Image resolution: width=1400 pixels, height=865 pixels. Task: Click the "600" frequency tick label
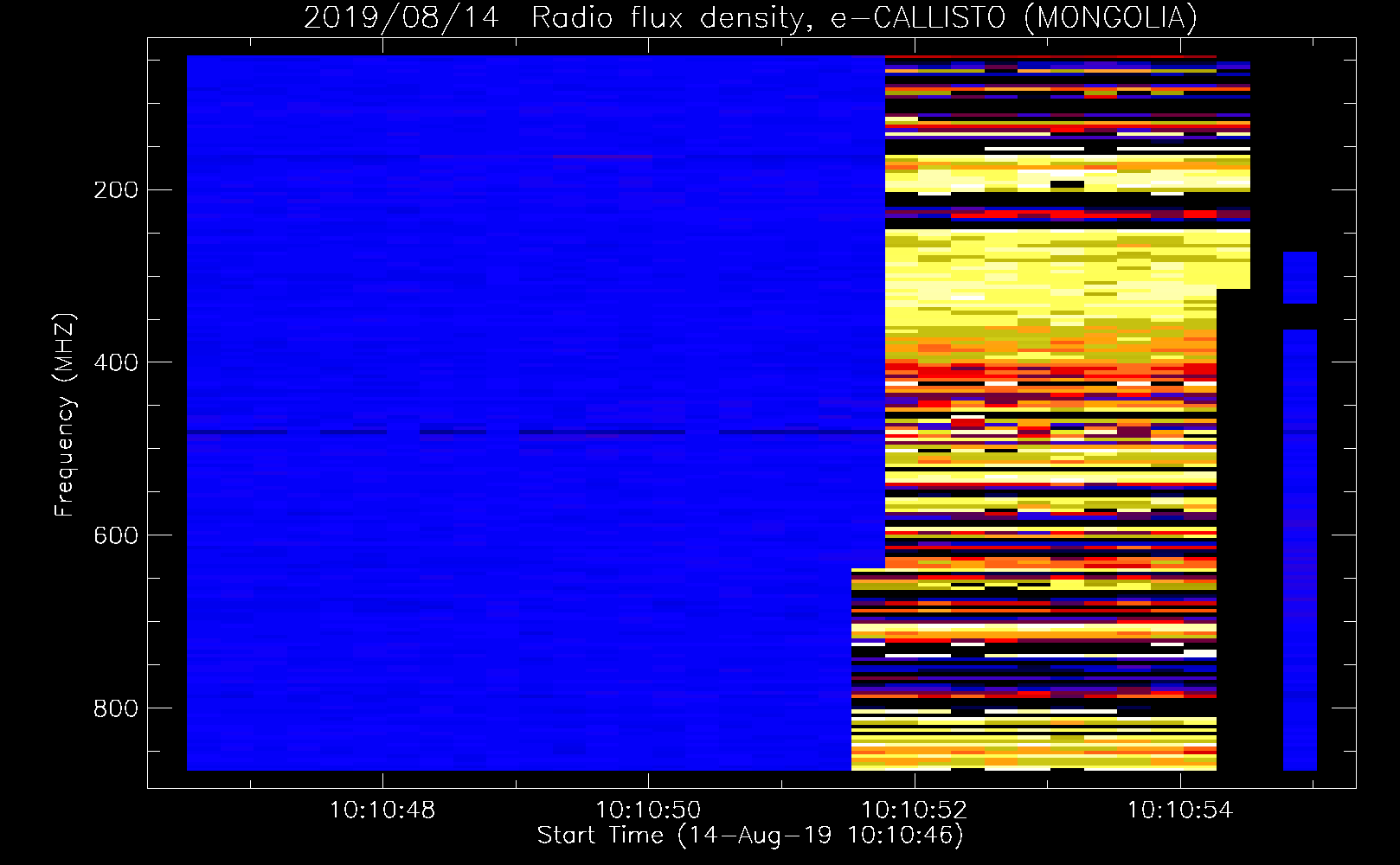(x=116, y=535)
